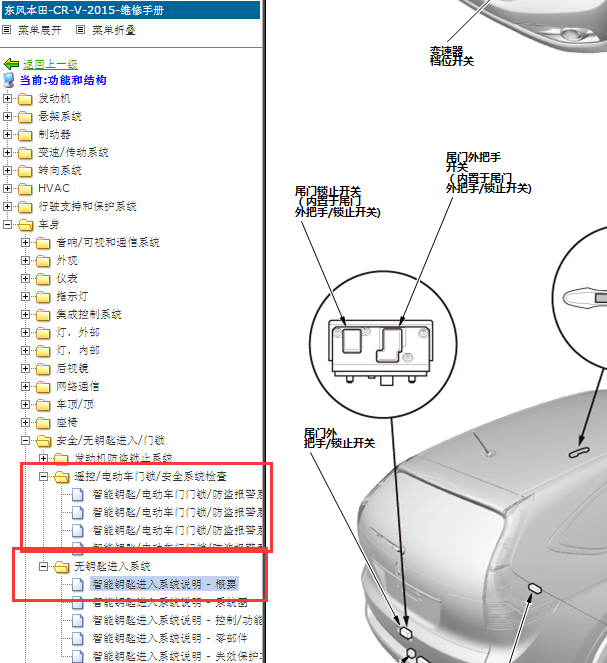
Task: Expand the 灯, 外部 subfolder
Action: (25, 332)
